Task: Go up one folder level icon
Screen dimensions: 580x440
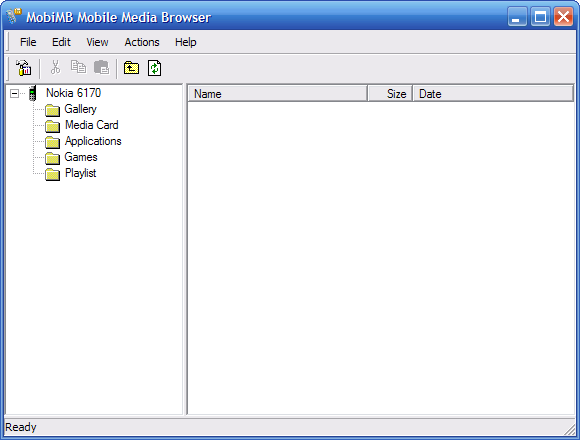Action: coord(131,68)
